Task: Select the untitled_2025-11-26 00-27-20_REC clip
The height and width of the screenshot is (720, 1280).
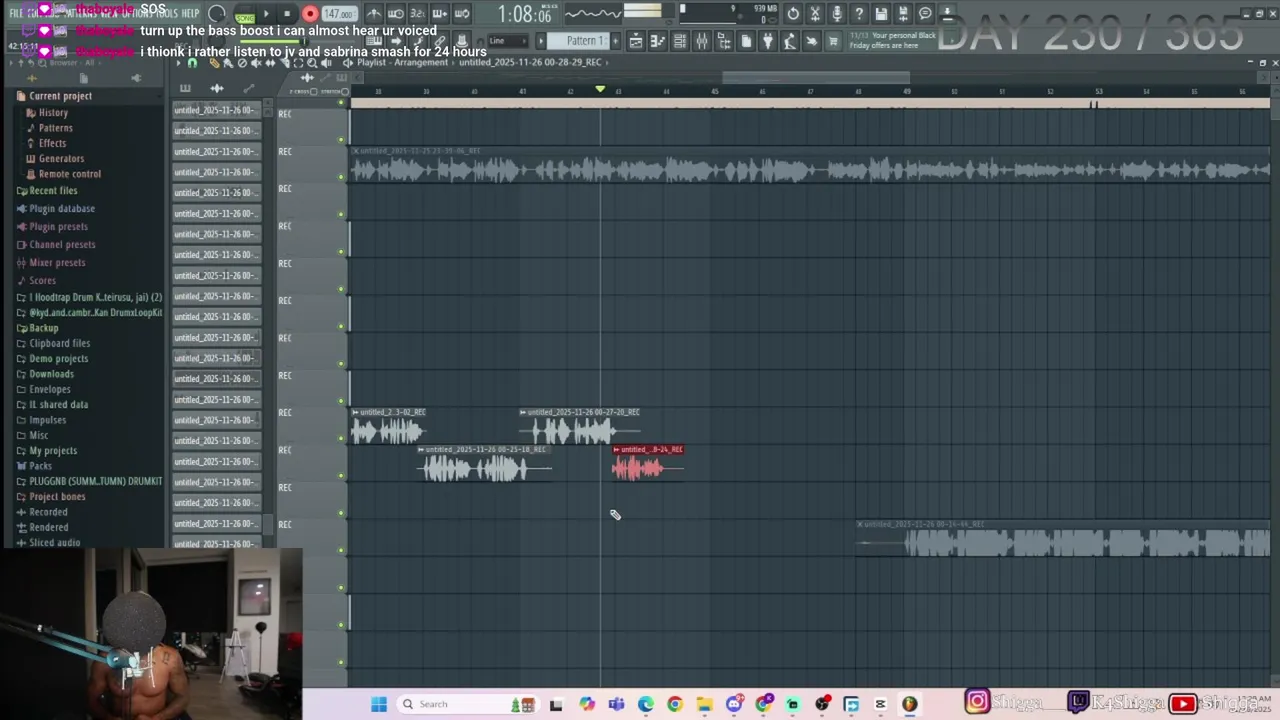Action: pos(580,427)
